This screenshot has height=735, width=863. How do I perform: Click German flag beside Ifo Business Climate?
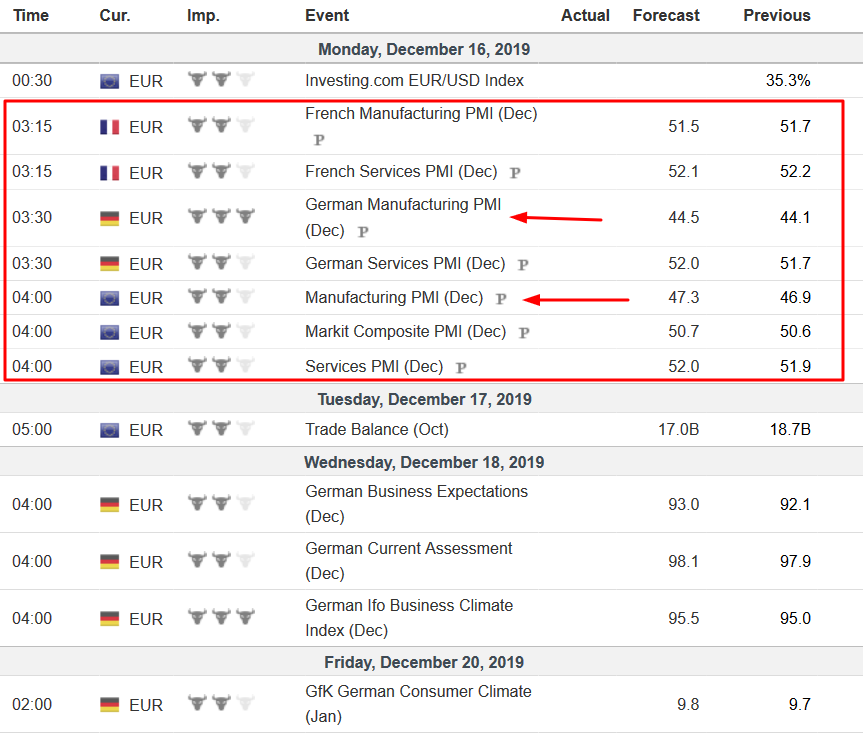pos(110,619)
